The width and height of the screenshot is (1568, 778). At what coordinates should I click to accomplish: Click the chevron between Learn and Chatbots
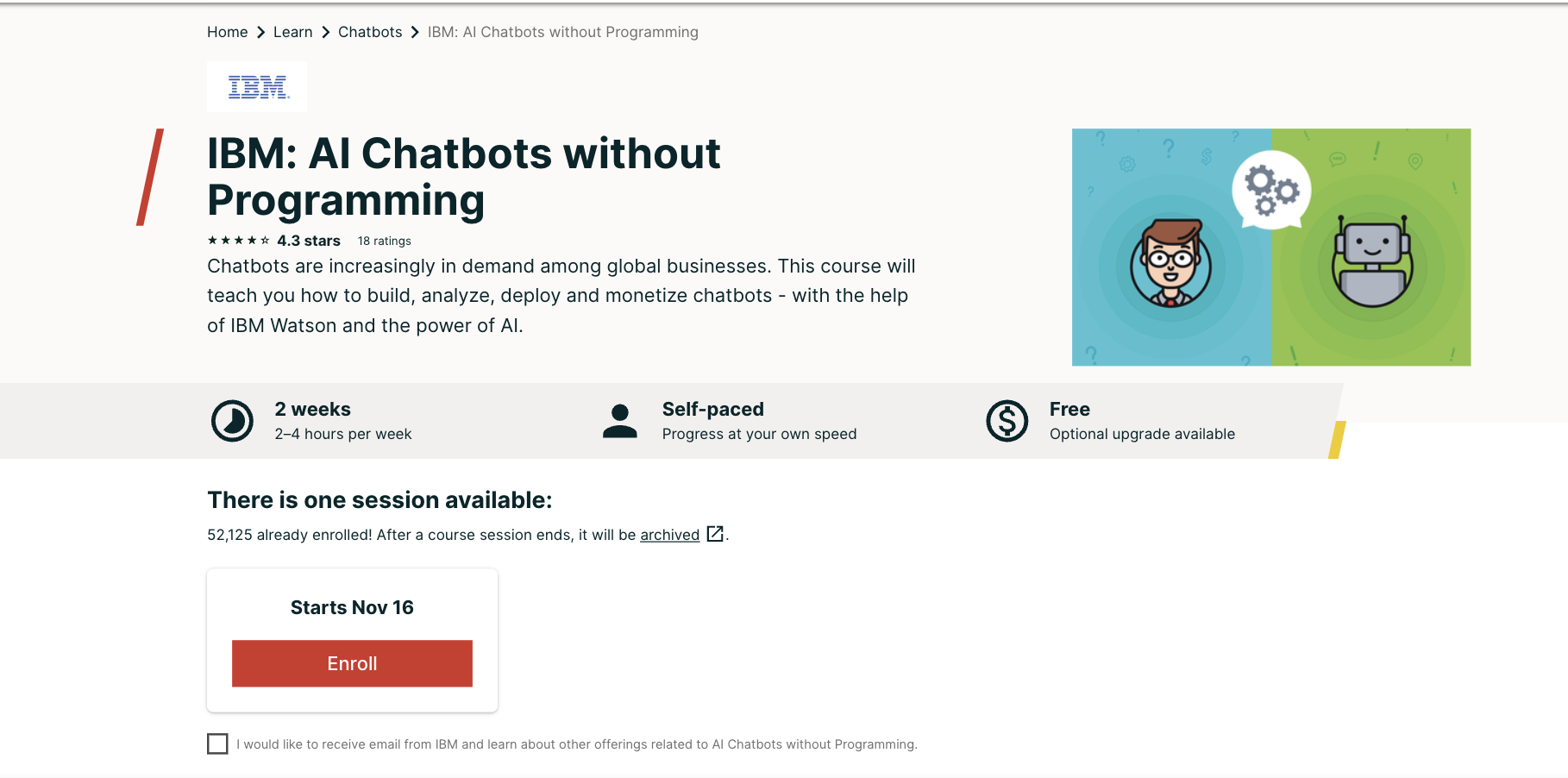coord(324,32)
